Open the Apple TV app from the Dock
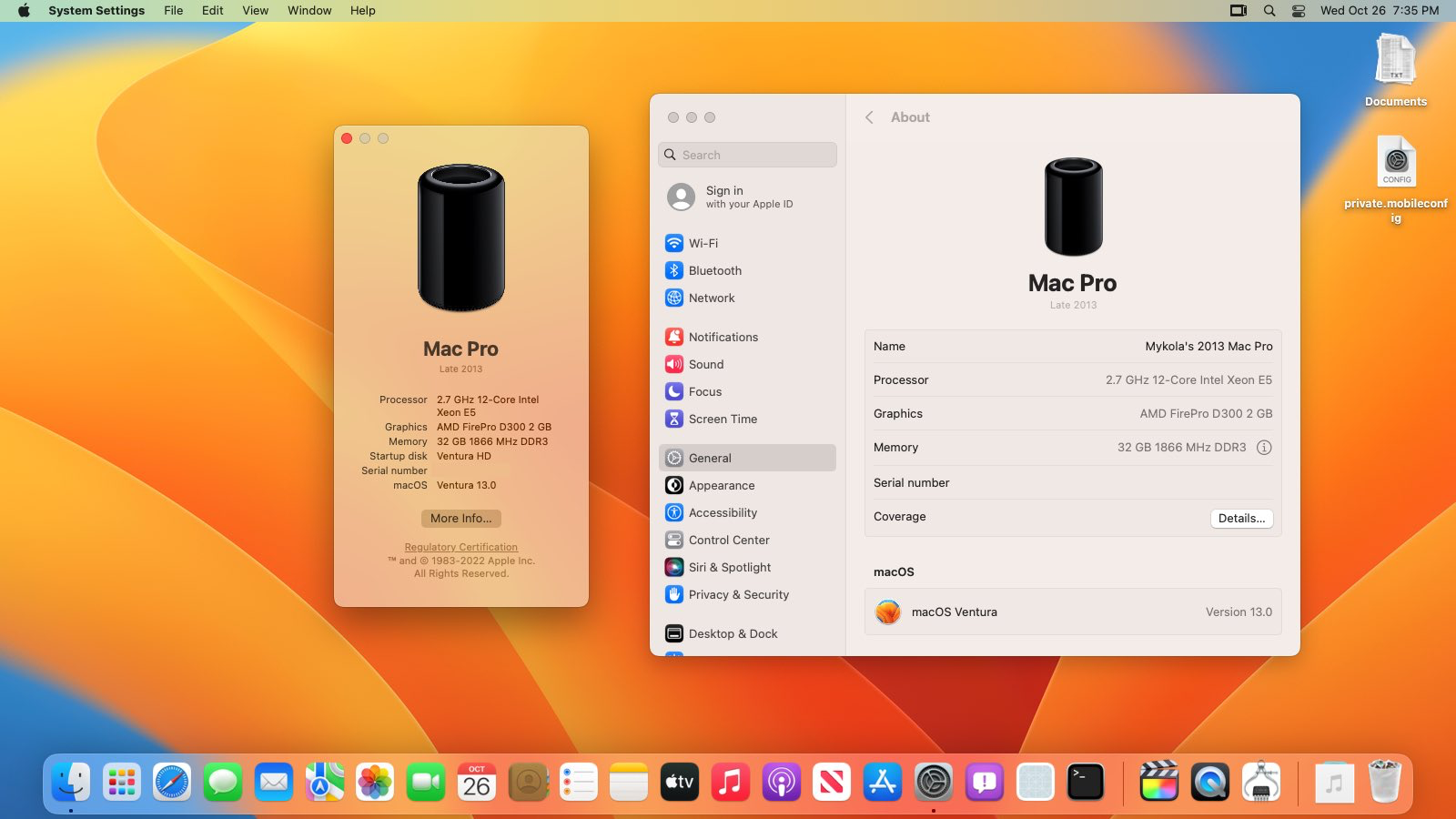The height and width of the screenshot is (819, 1456). [x=680, y=782]
